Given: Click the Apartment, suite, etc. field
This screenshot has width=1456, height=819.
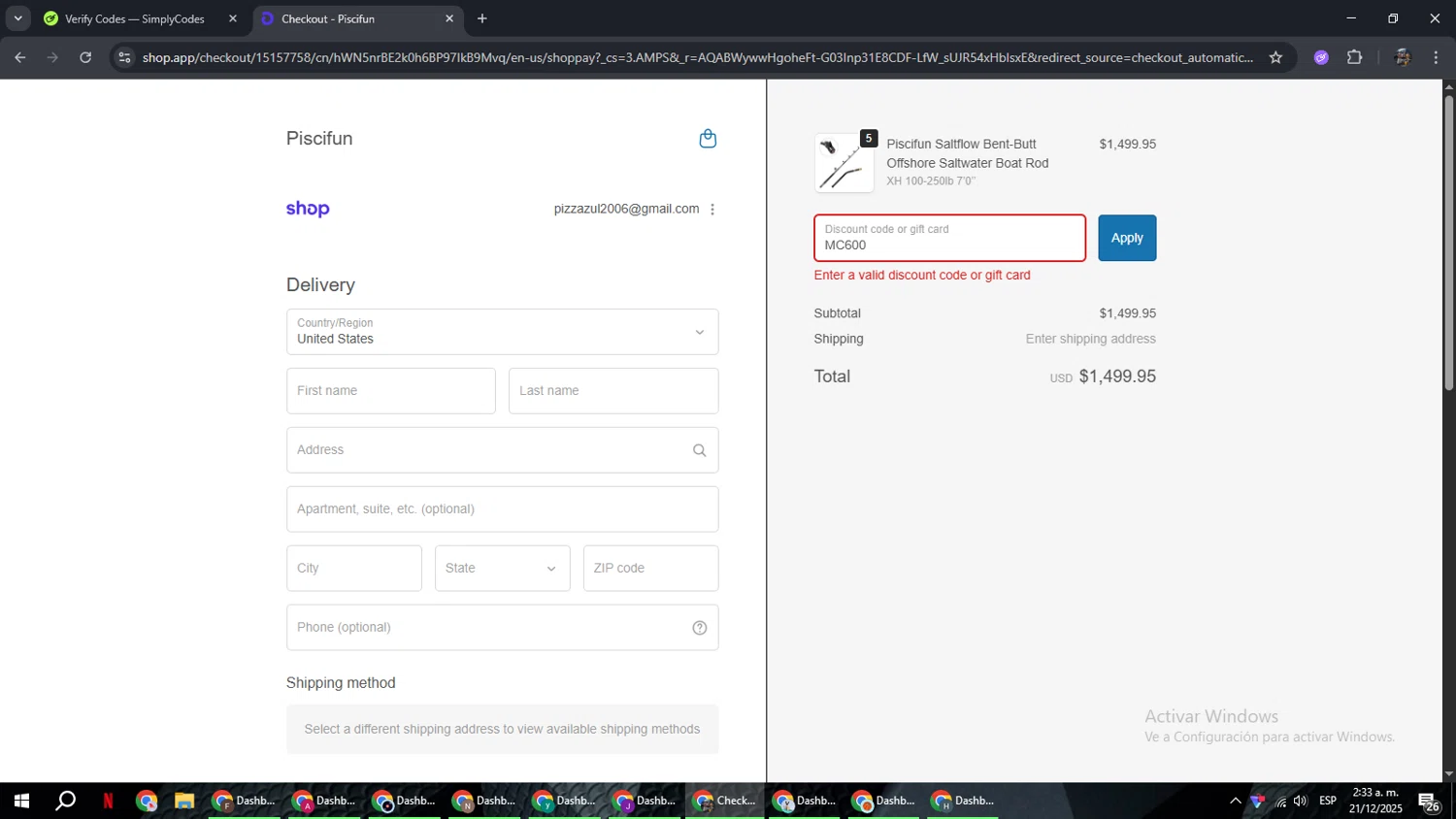Looking at the screenshot, I should tap(503, 509).
